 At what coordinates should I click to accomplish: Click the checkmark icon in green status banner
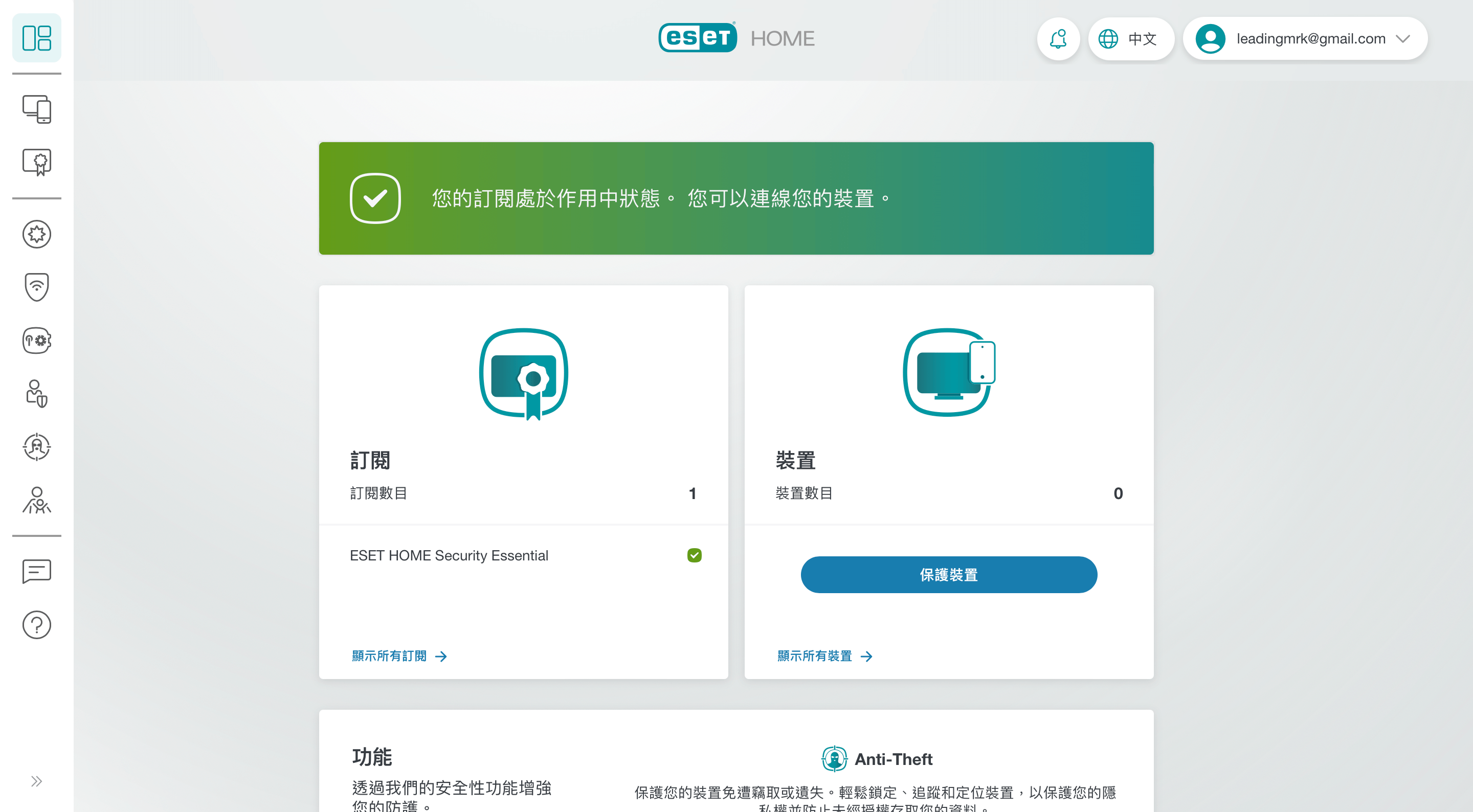375,198
